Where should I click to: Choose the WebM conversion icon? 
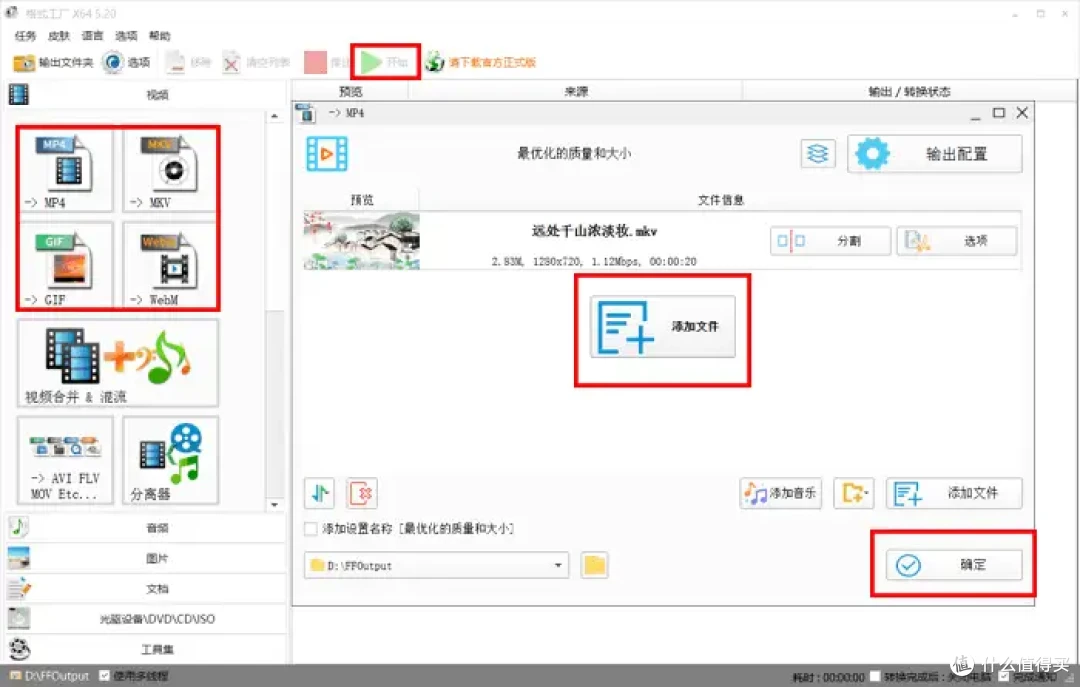170,265
